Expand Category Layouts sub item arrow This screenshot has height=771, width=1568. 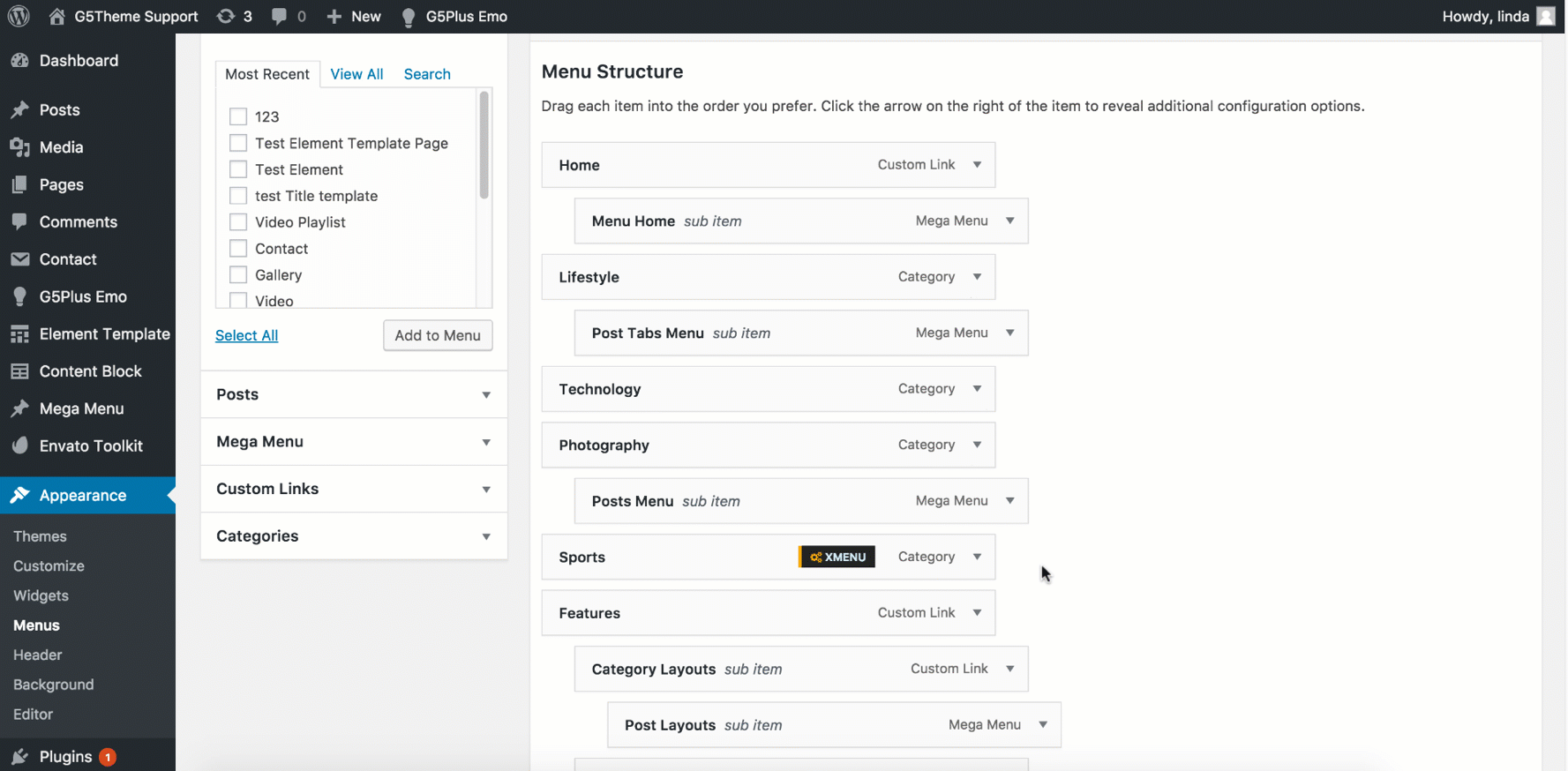1009,669
